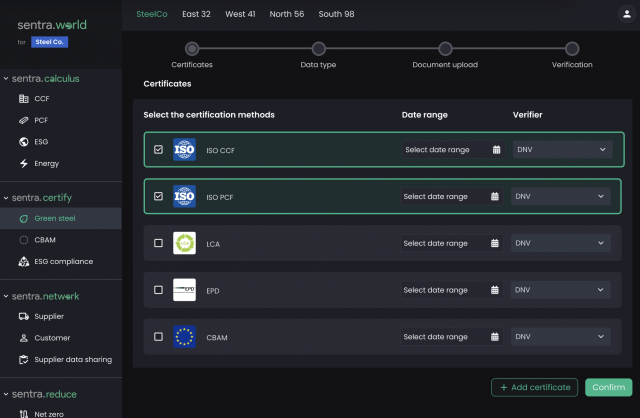Open verifier dropdown for ISO PCF
640x418 pixels.
point(561,196)
